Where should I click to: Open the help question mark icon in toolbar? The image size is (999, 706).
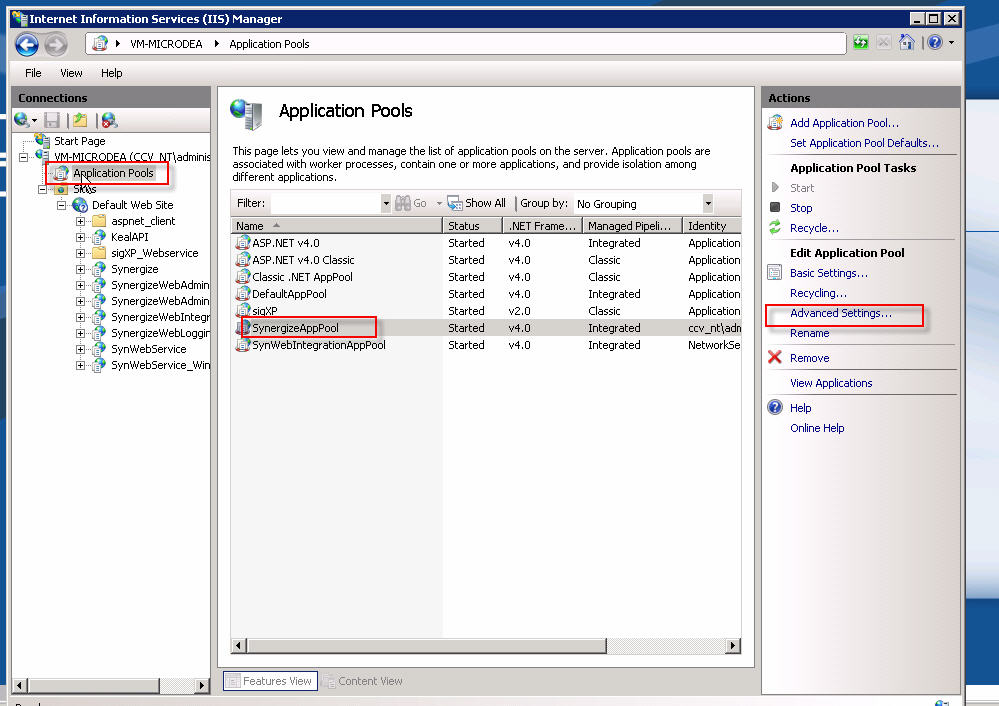point(935,43)
